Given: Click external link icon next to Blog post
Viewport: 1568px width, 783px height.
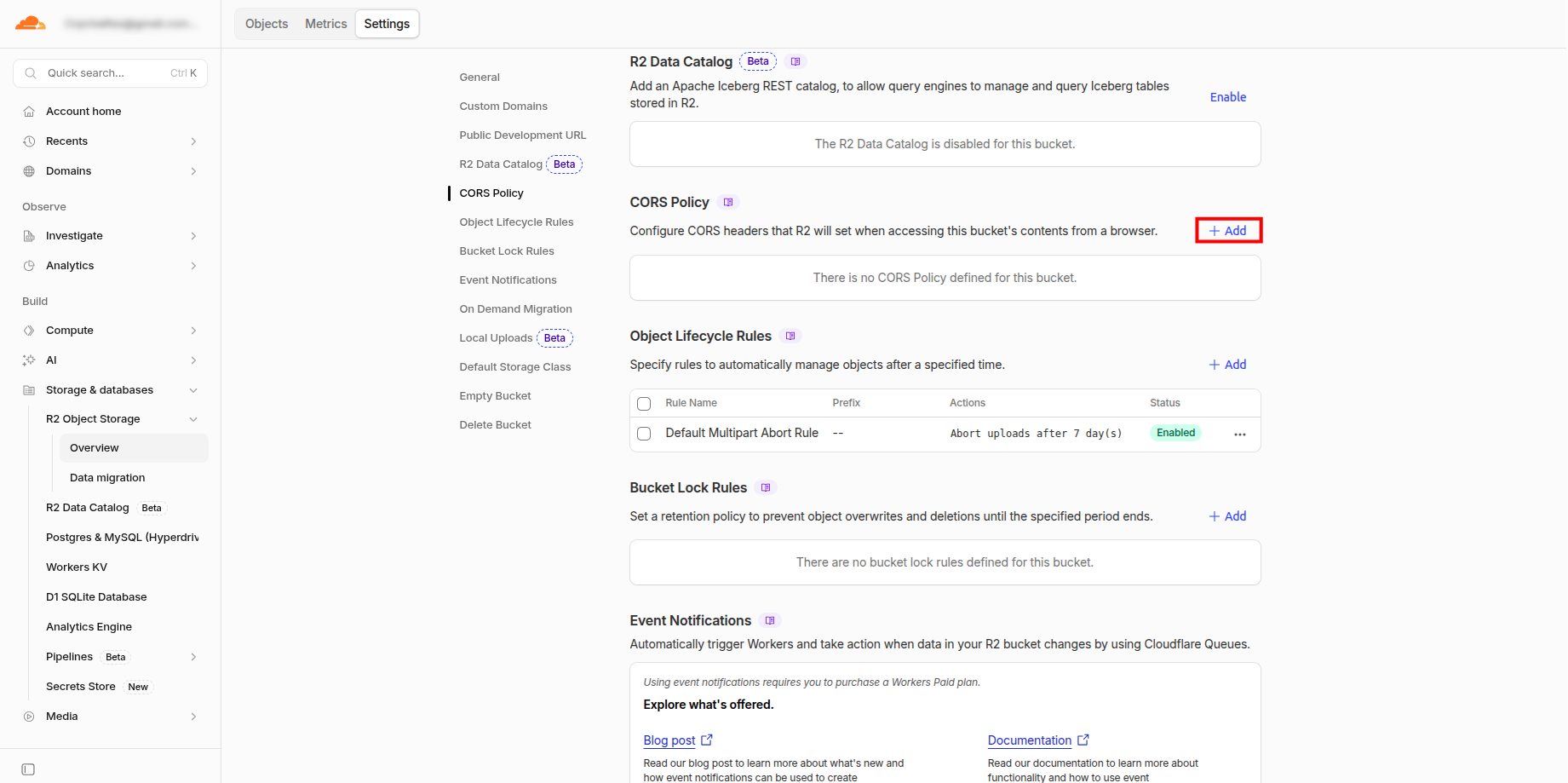Looking at the screenshot, I should point(707,740).
